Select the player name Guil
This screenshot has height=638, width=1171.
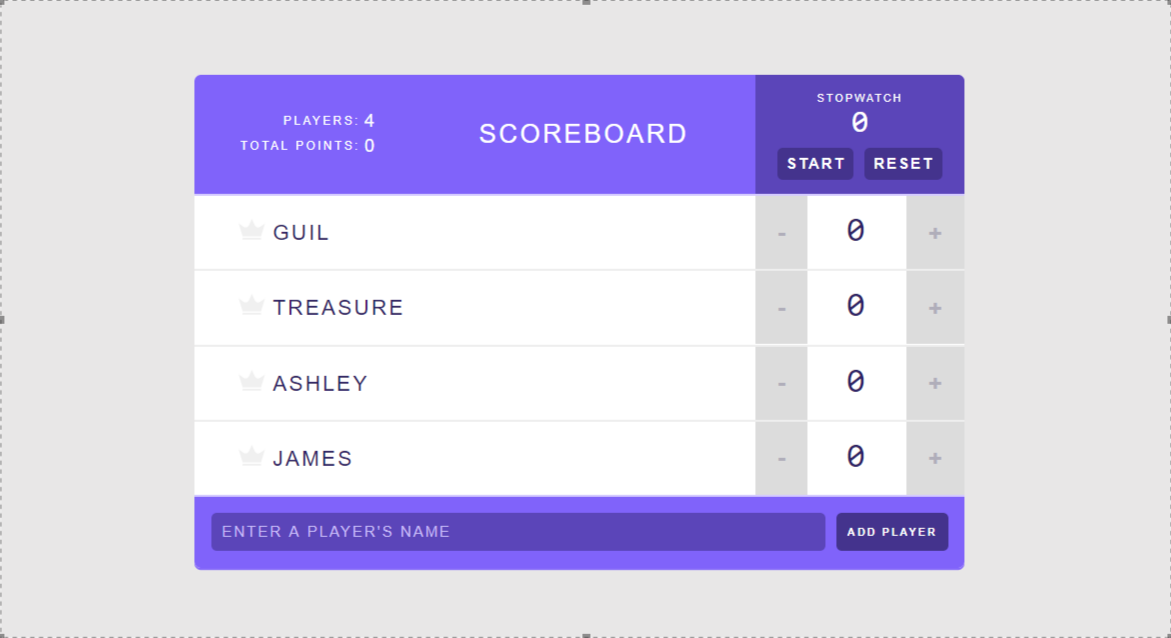tap(300, 232)
